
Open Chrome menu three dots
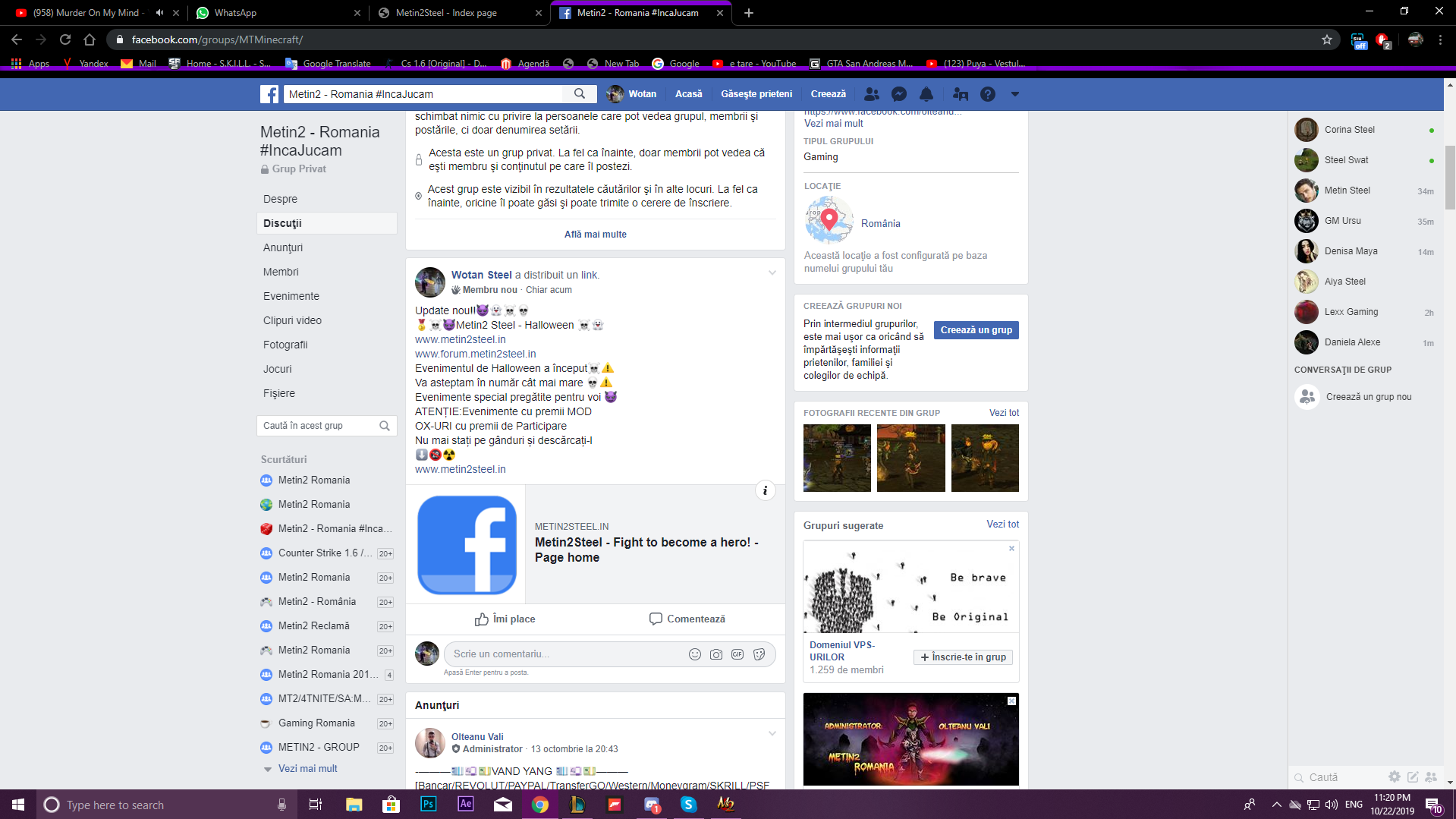point(1440,39)
